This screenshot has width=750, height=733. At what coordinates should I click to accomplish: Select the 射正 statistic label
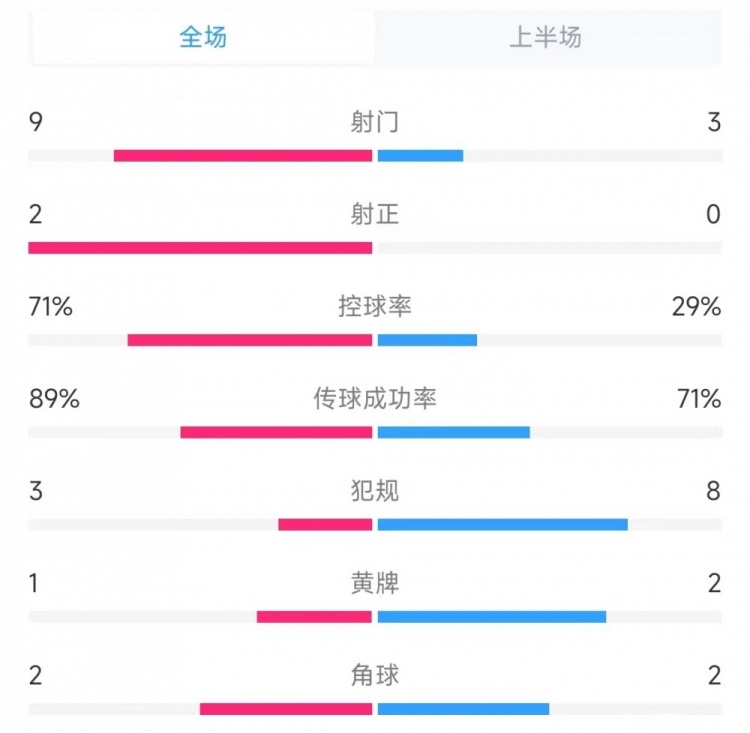375,214
